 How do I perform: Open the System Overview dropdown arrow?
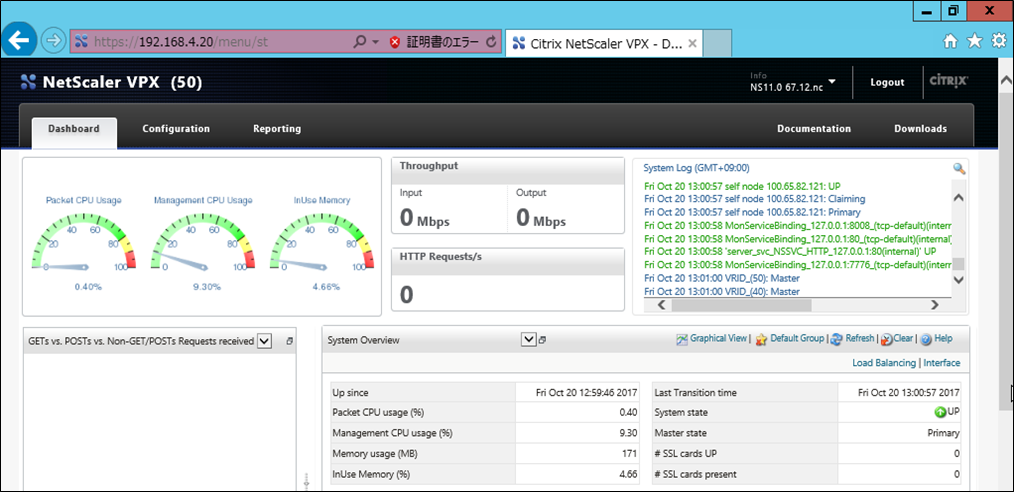coord(528,339)
